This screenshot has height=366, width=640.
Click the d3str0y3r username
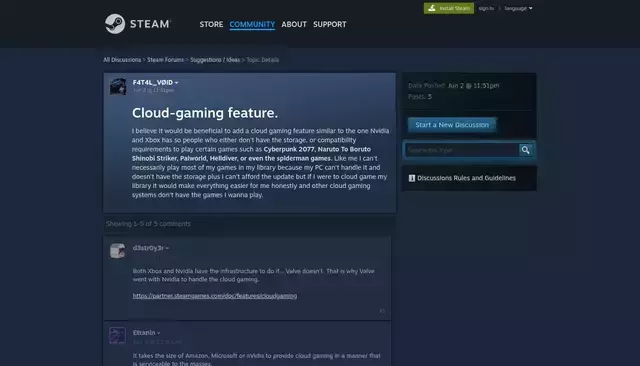tap(148, 248)
